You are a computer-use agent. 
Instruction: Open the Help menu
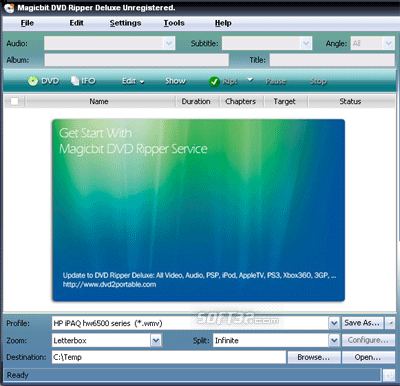coord(223,23)
